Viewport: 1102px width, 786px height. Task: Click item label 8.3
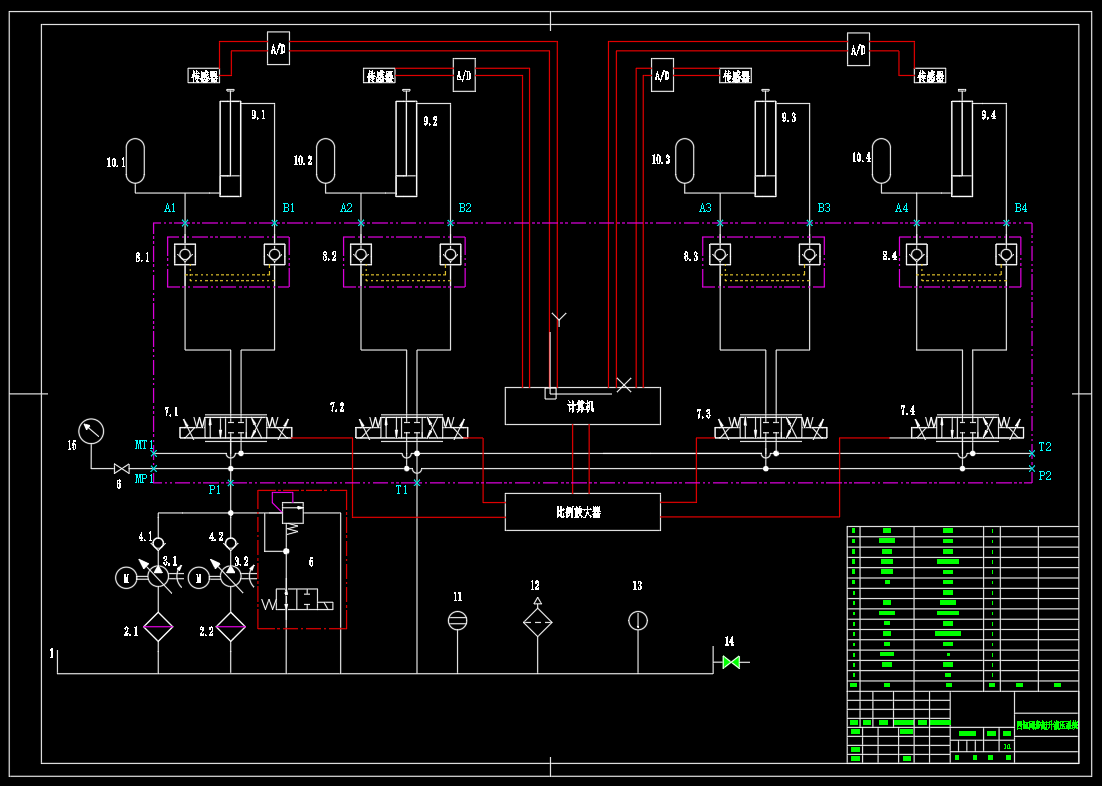click(691, 256)
